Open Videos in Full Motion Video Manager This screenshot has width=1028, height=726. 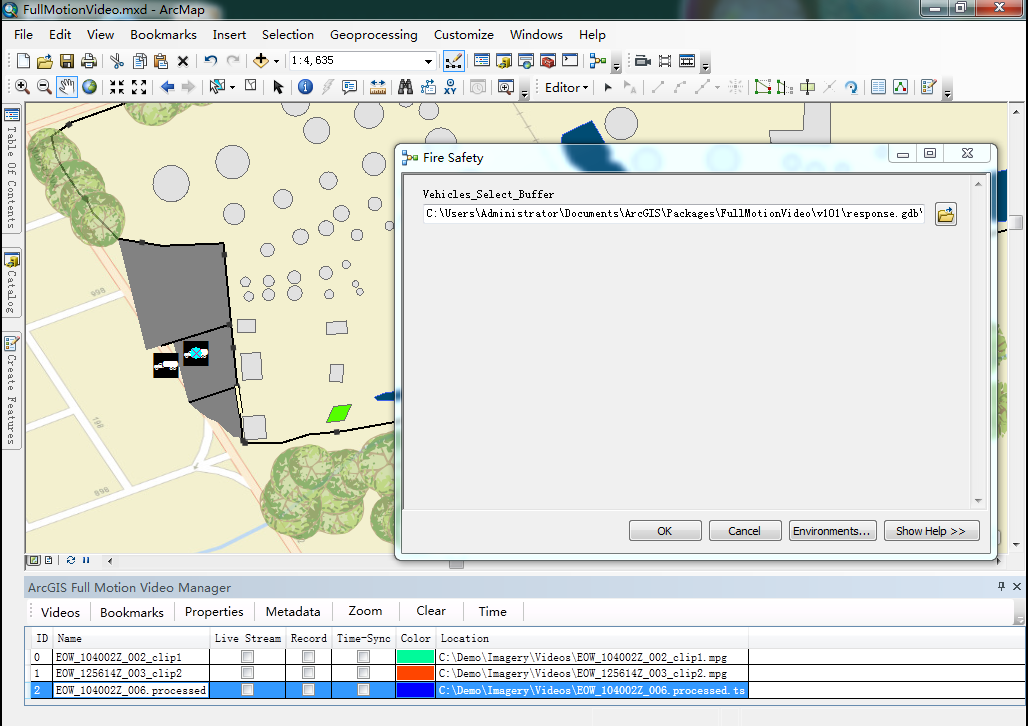click(60, 612)
